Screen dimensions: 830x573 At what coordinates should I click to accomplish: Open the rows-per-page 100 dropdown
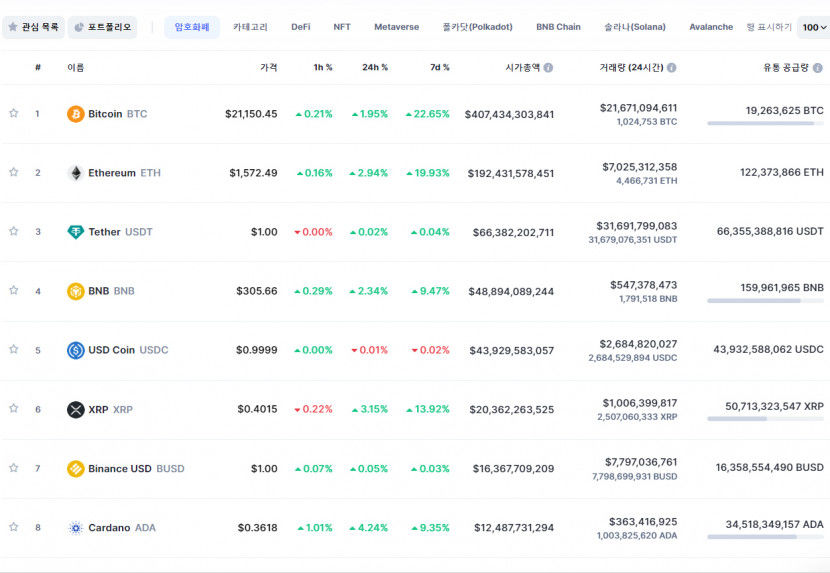814,28
